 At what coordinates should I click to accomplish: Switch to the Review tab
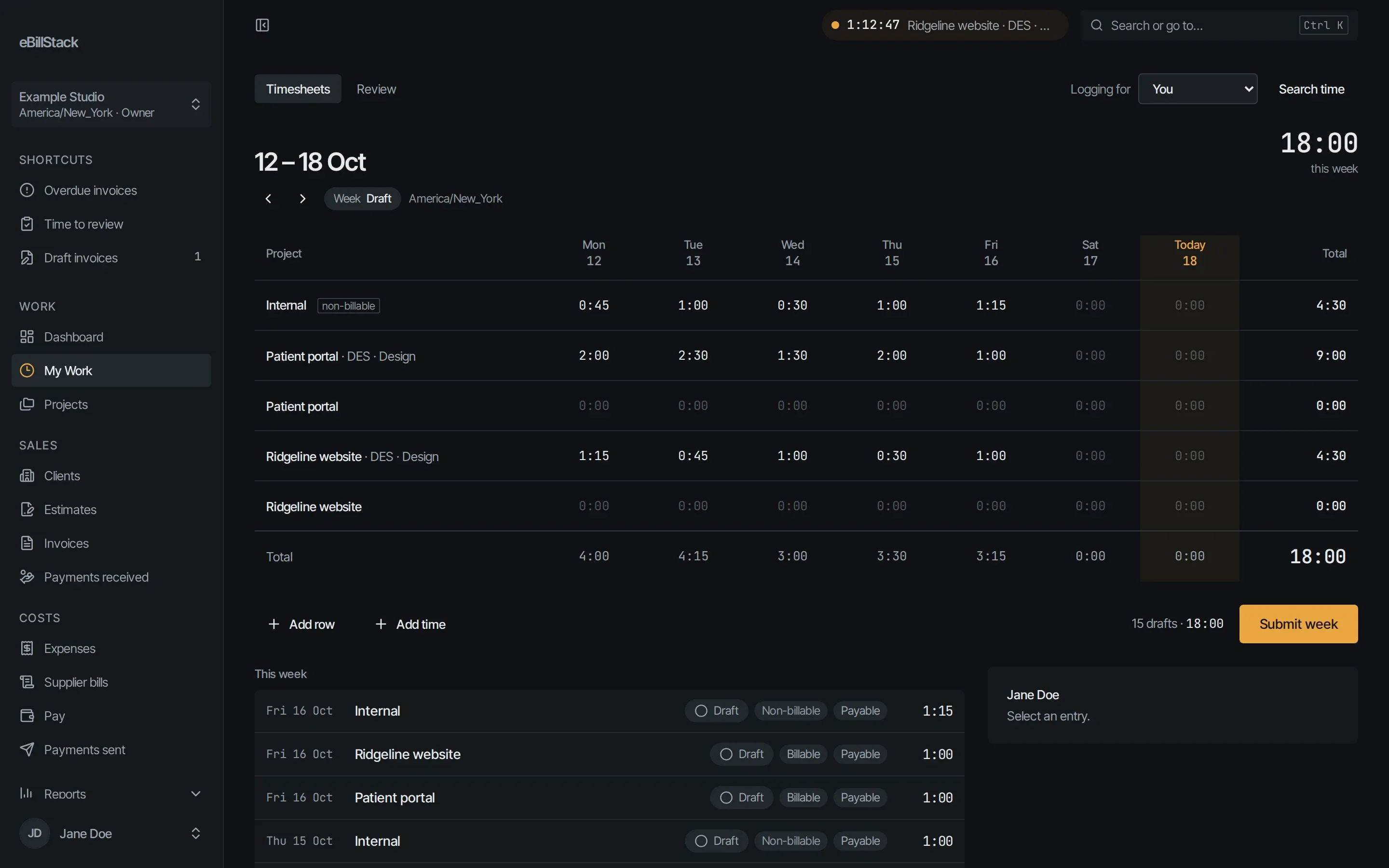point(376,89)
